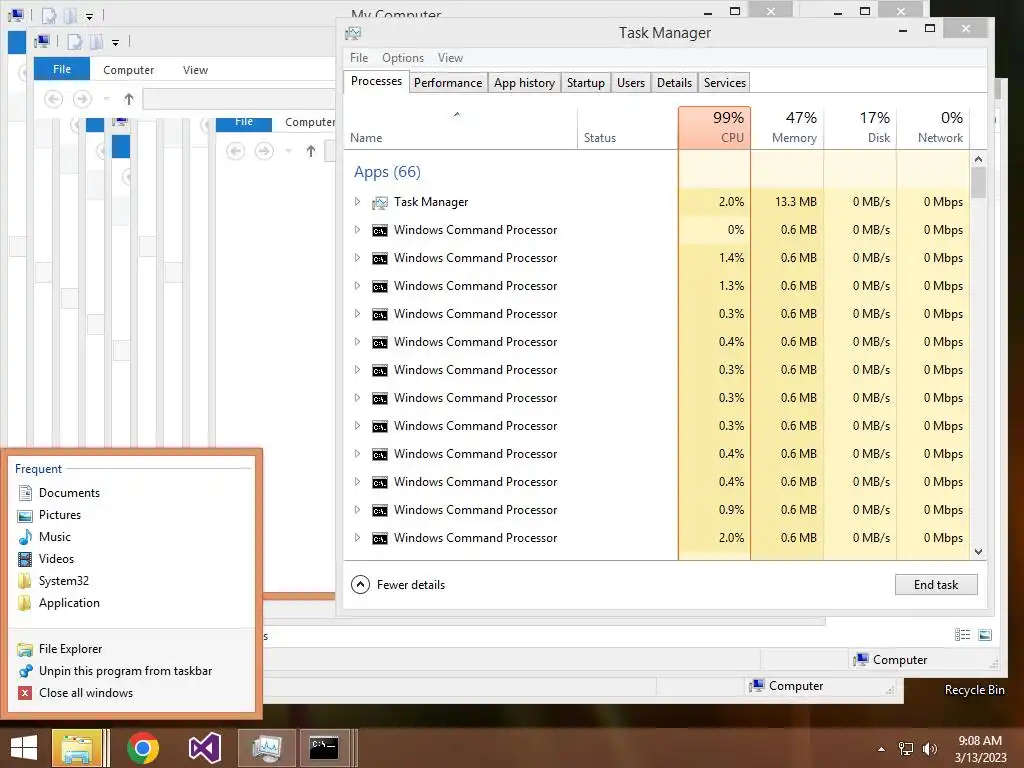The image size is (1024, 768).
Task: Show hidden system tray icons
Action: (882, 749)
